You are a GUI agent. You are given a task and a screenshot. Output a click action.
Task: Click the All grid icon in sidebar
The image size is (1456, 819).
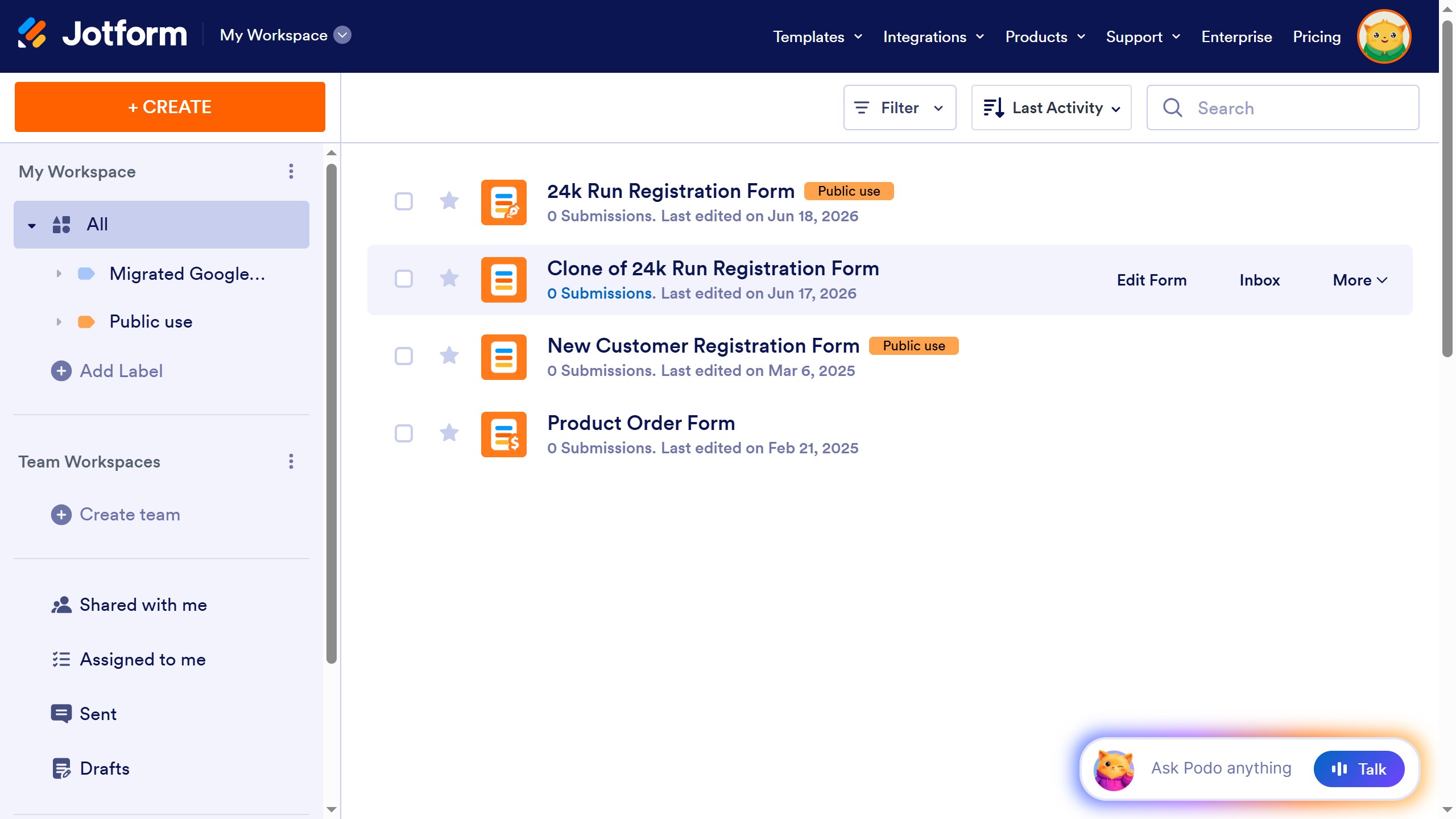61,225
